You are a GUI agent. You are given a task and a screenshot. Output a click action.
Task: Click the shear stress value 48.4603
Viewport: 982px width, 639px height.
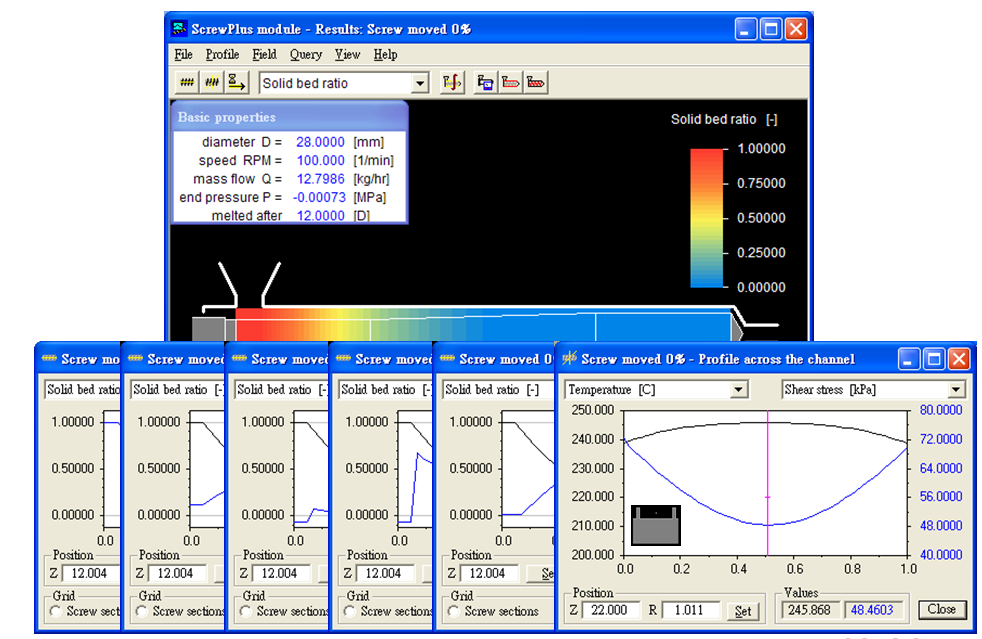872,610
